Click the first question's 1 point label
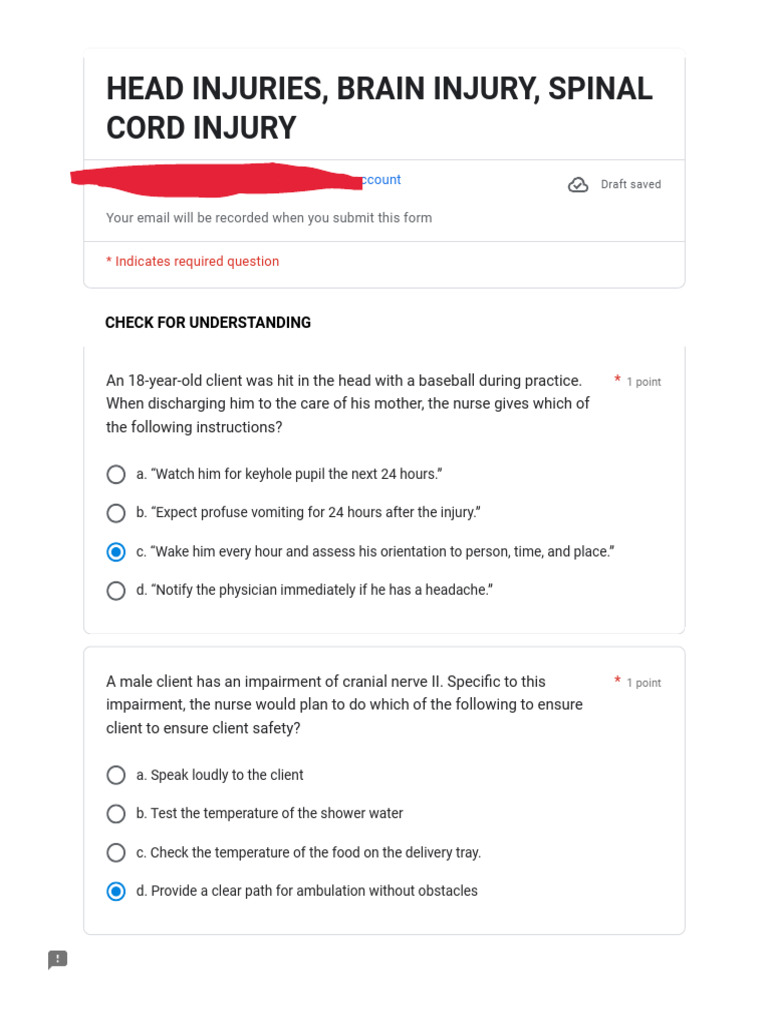Viewport: 768px width, 1024px height. click(644, 382)
